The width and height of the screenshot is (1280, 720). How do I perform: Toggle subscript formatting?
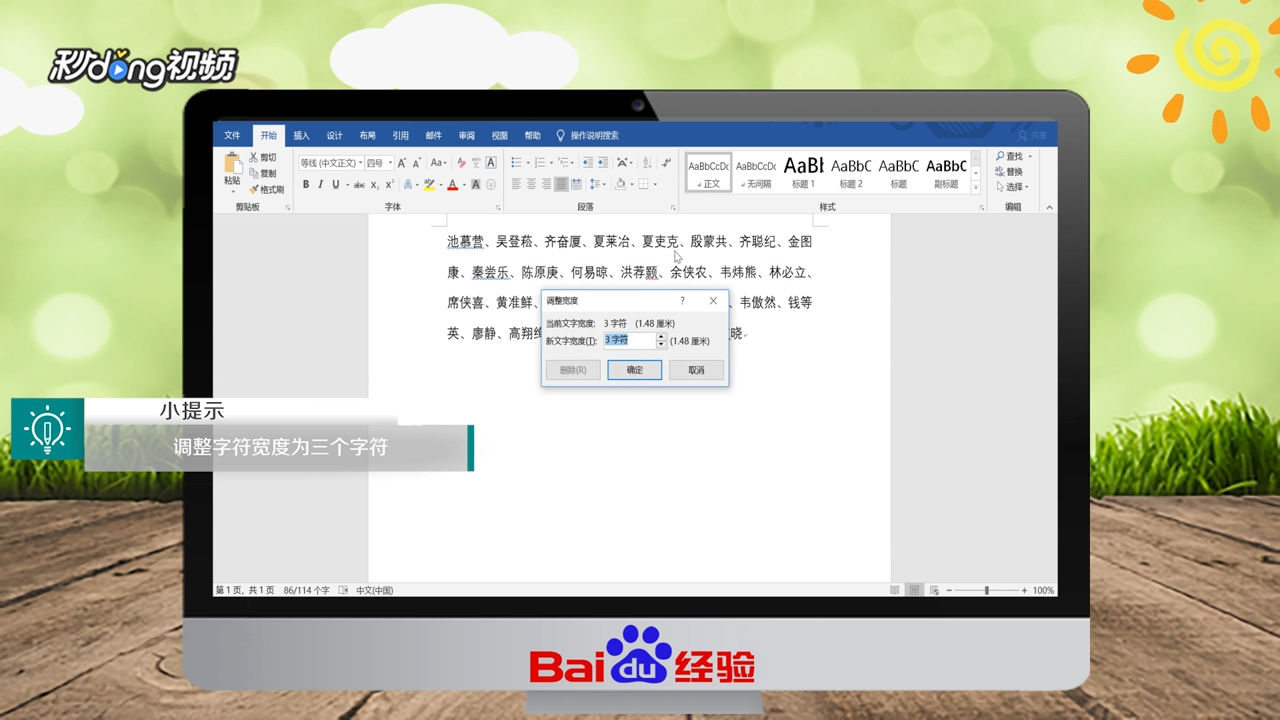[x=375, y=185]
